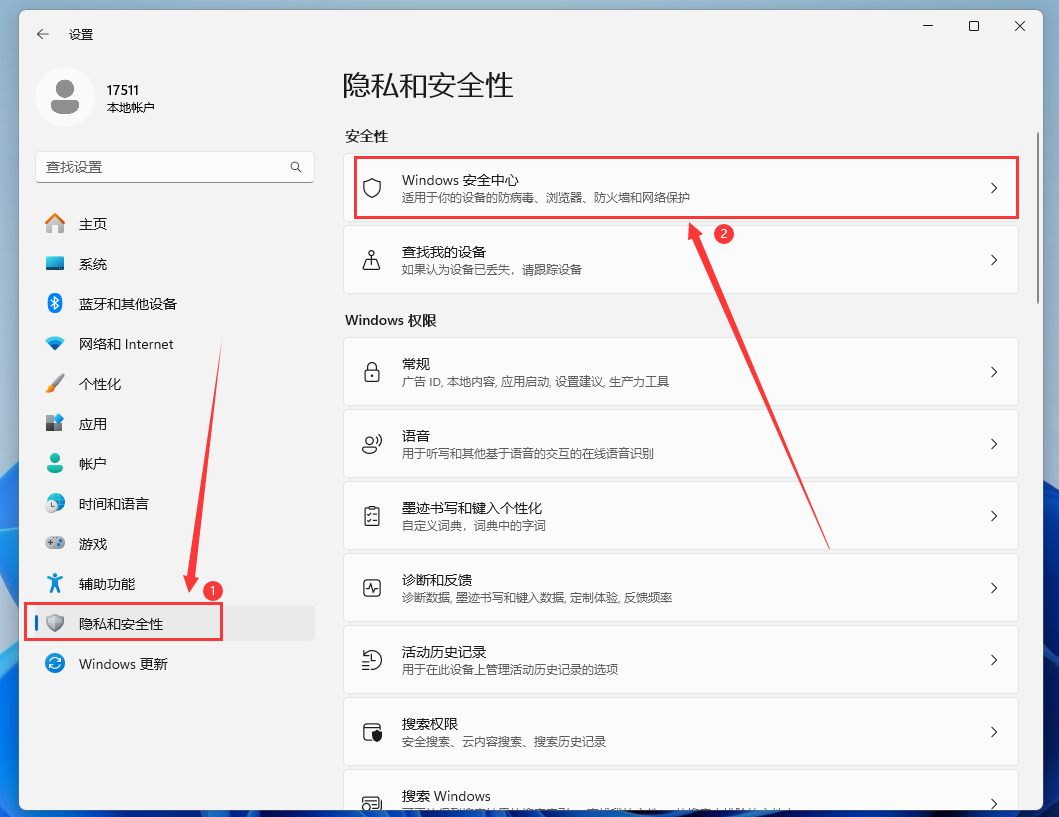Click the 诊断和反馈 heartbeat icon
Image resolution: width=1059 pixels, height=817 pixels.
click(x=372, y=588)
